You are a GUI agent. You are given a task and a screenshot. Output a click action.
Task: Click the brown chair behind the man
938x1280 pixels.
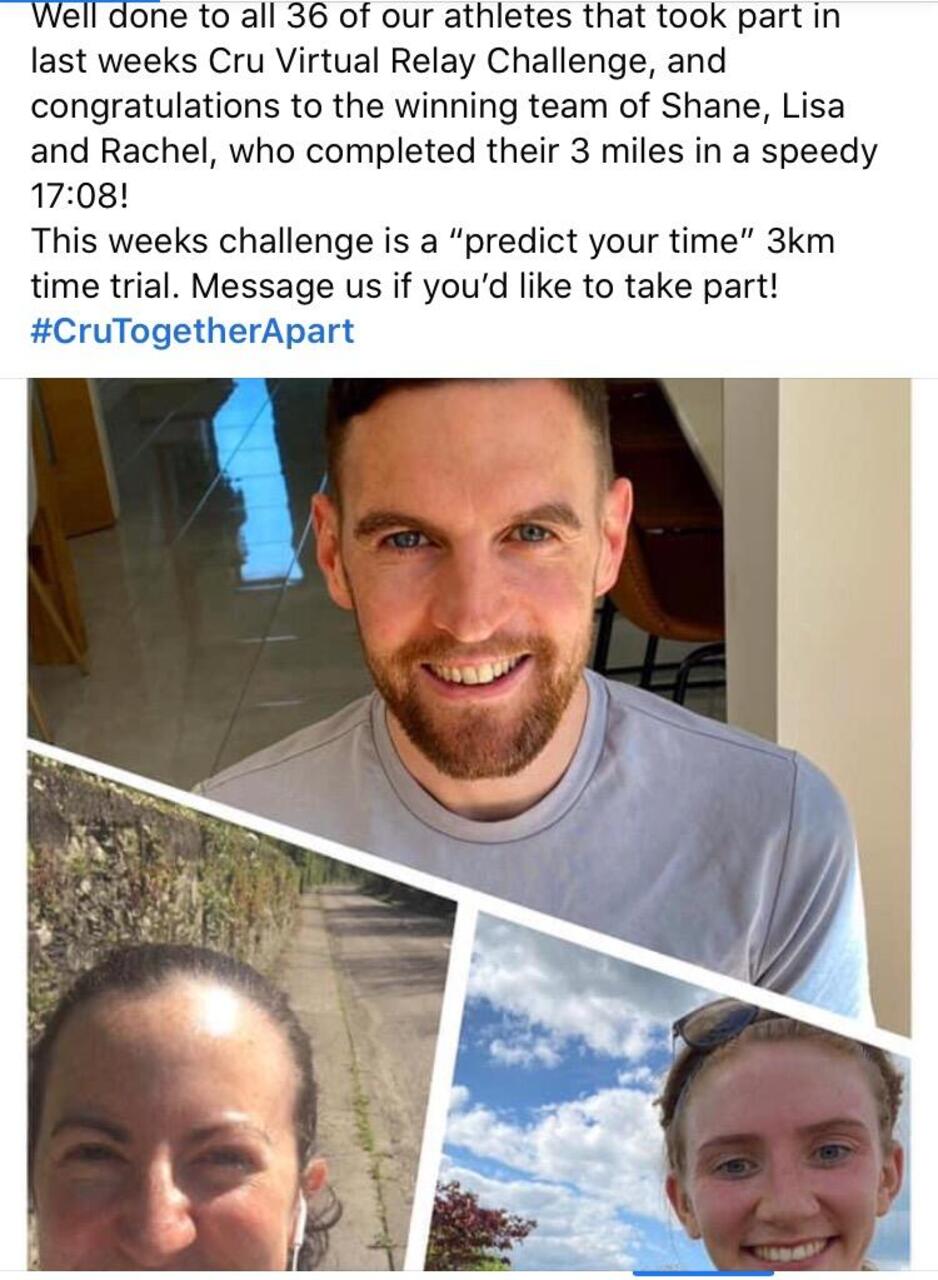tap(665, 520)
